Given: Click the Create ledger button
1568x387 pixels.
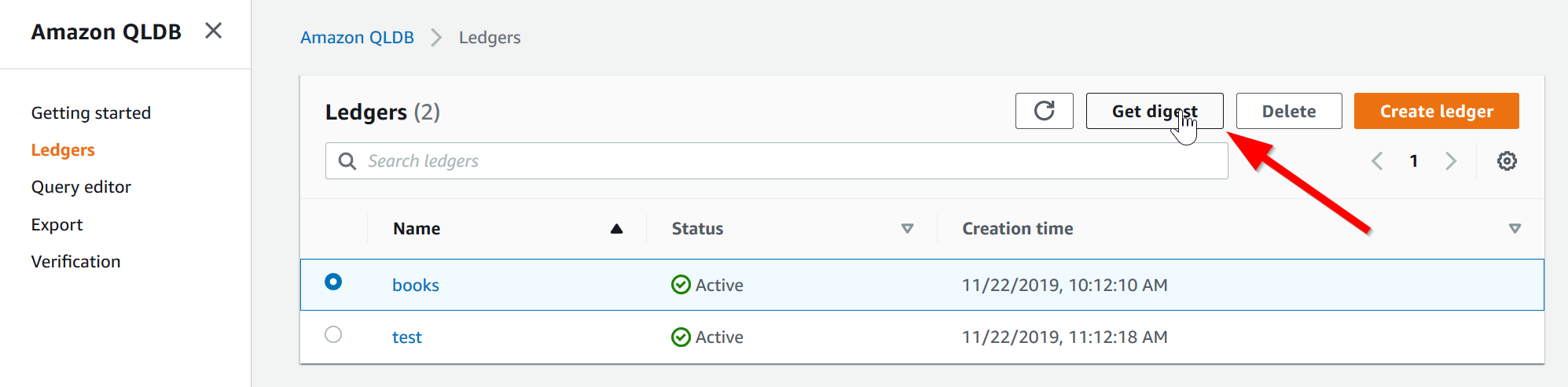Looking at the screenshot, I should click(x=1436, y=111).
